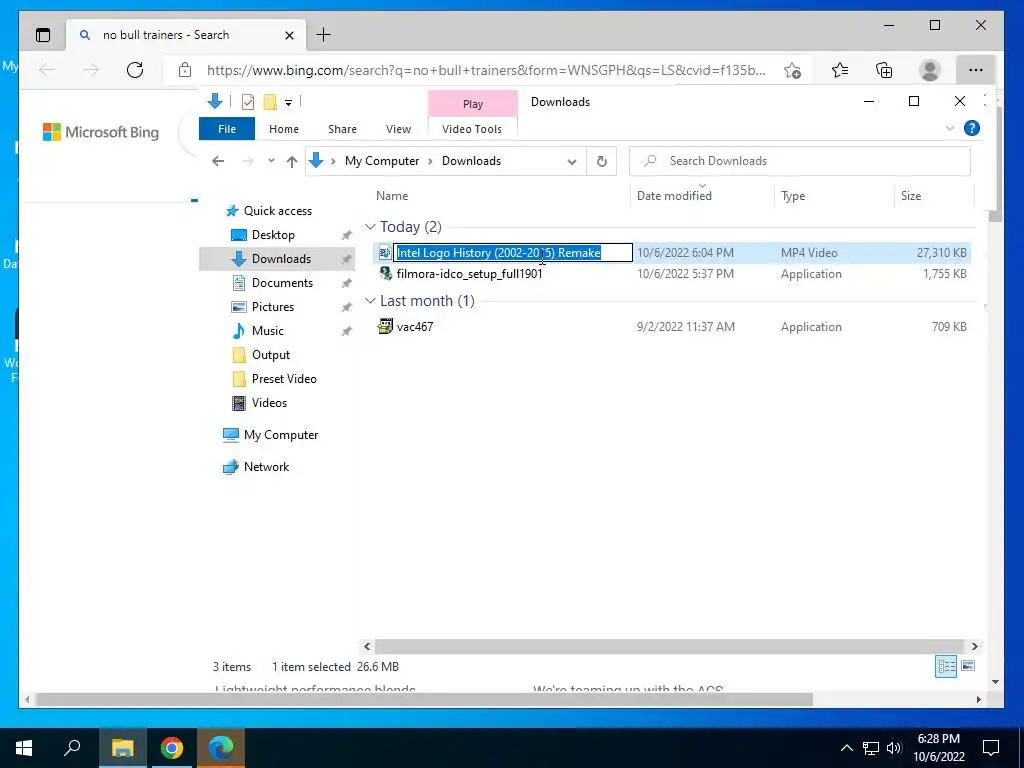Open the View ribbon tab
The width and height of the screenshot is (1024, 768).
pyautogui.click(x=398, y=129)
